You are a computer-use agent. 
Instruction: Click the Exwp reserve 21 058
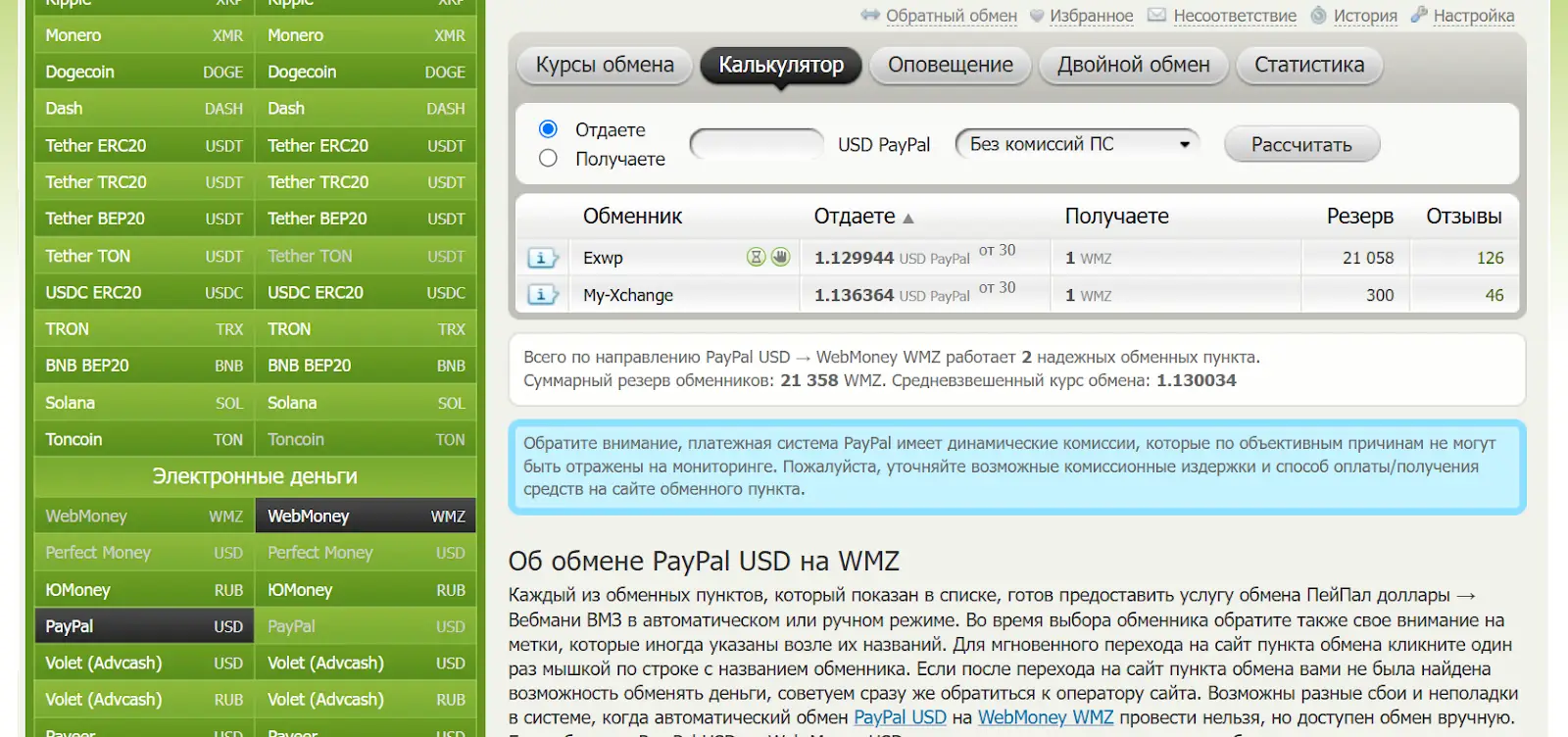(x=1368, y=258)
